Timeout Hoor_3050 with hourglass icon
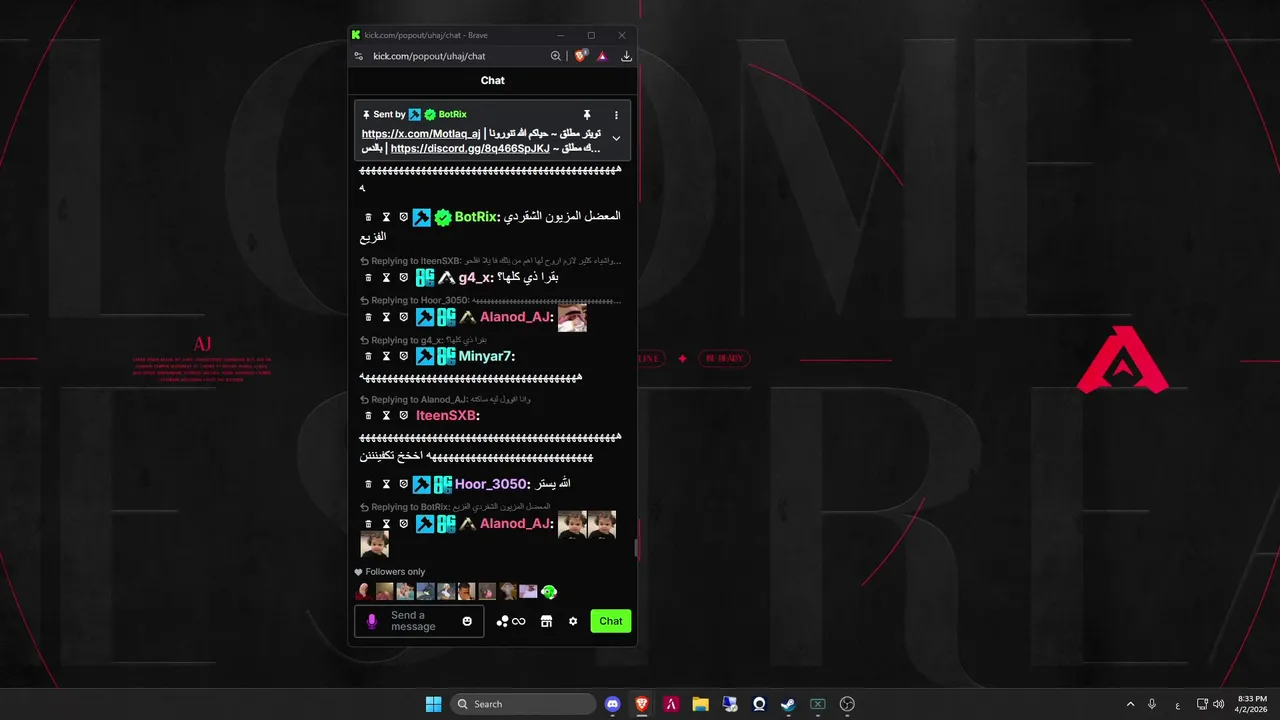 (386, 484)
